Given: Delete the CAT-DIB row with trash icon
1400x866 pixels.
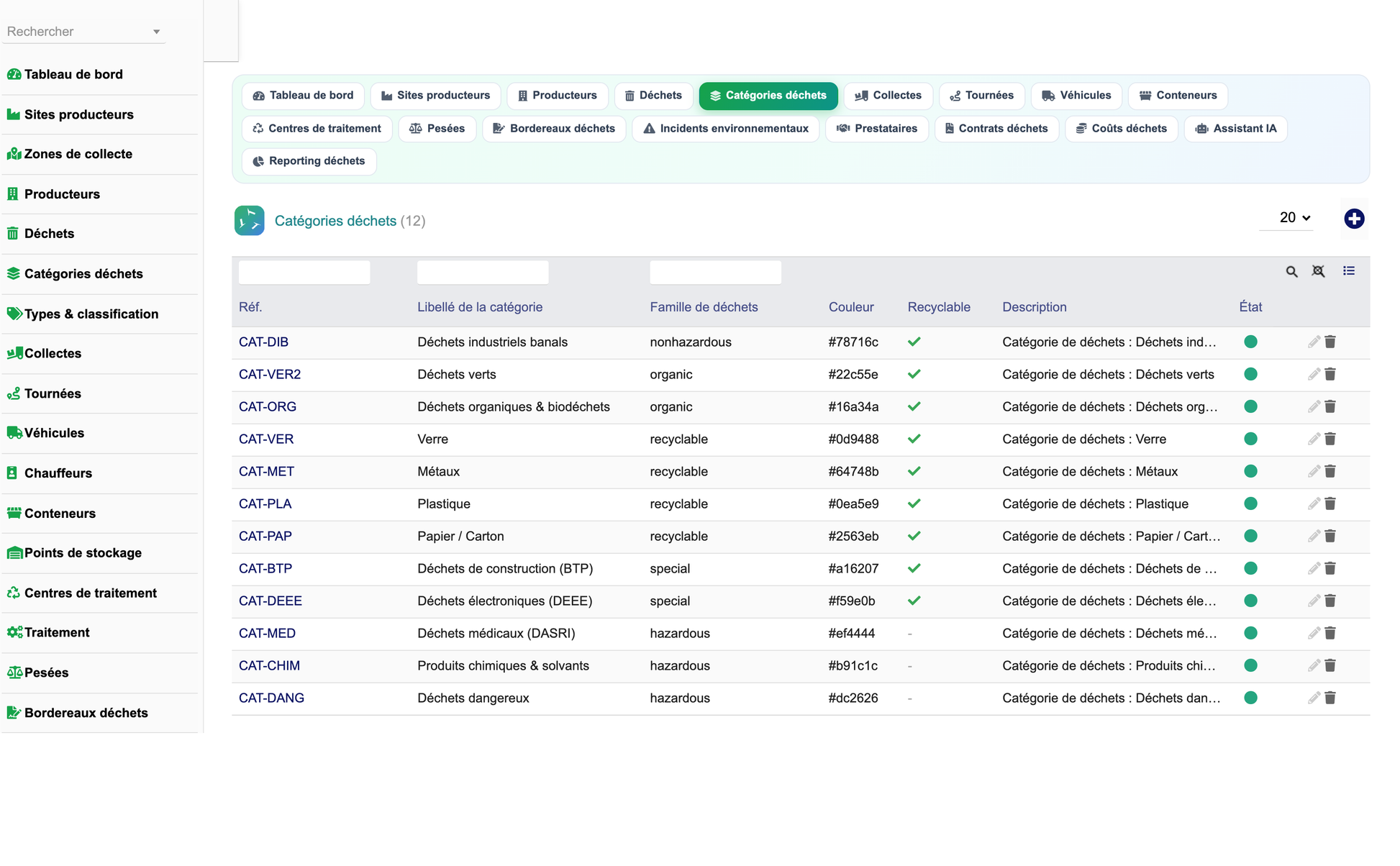Looking at the screenshot, I should tap(1330, 342).
